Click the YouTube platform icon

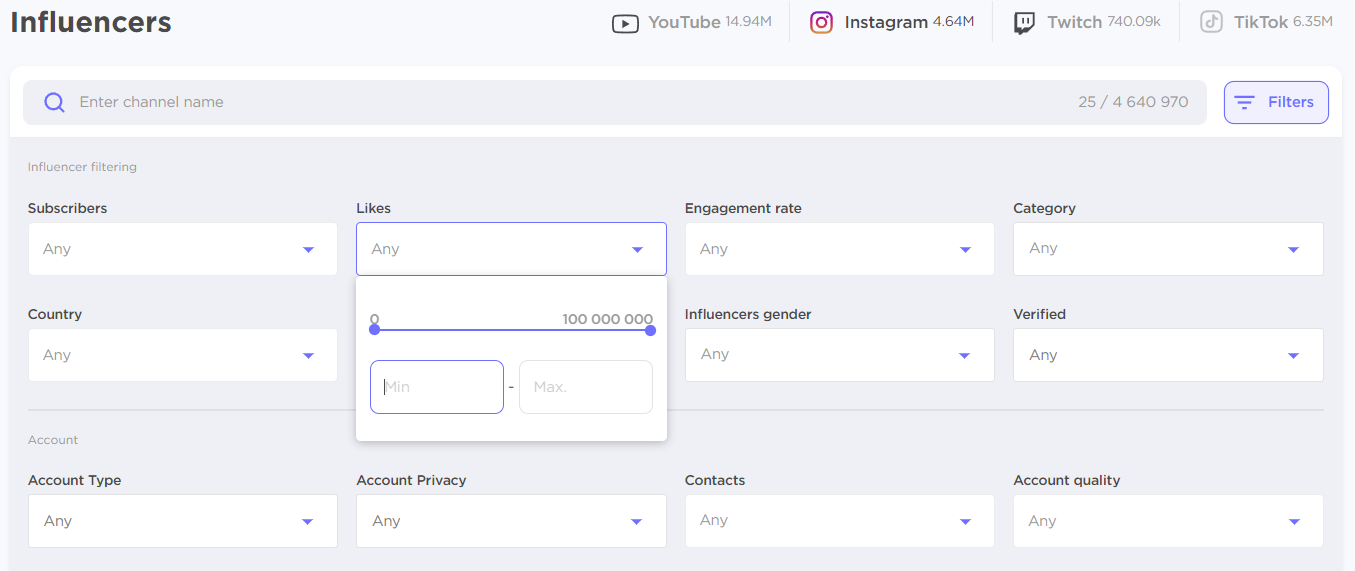tap(625, 23)
